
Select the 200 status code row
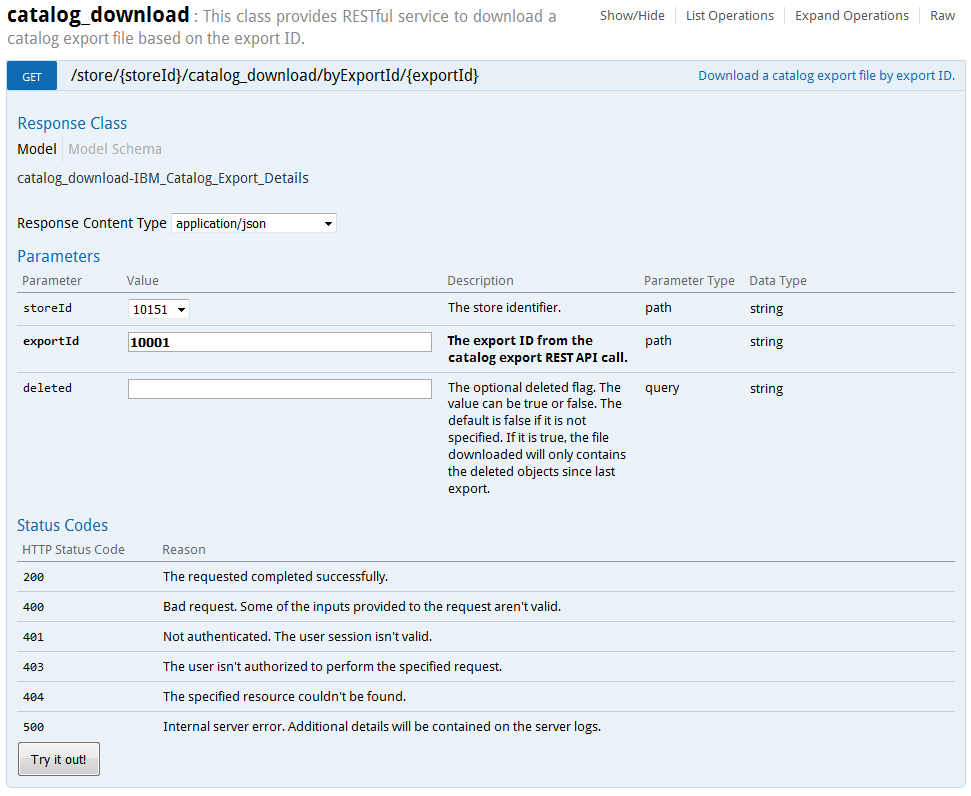[300, 577]
